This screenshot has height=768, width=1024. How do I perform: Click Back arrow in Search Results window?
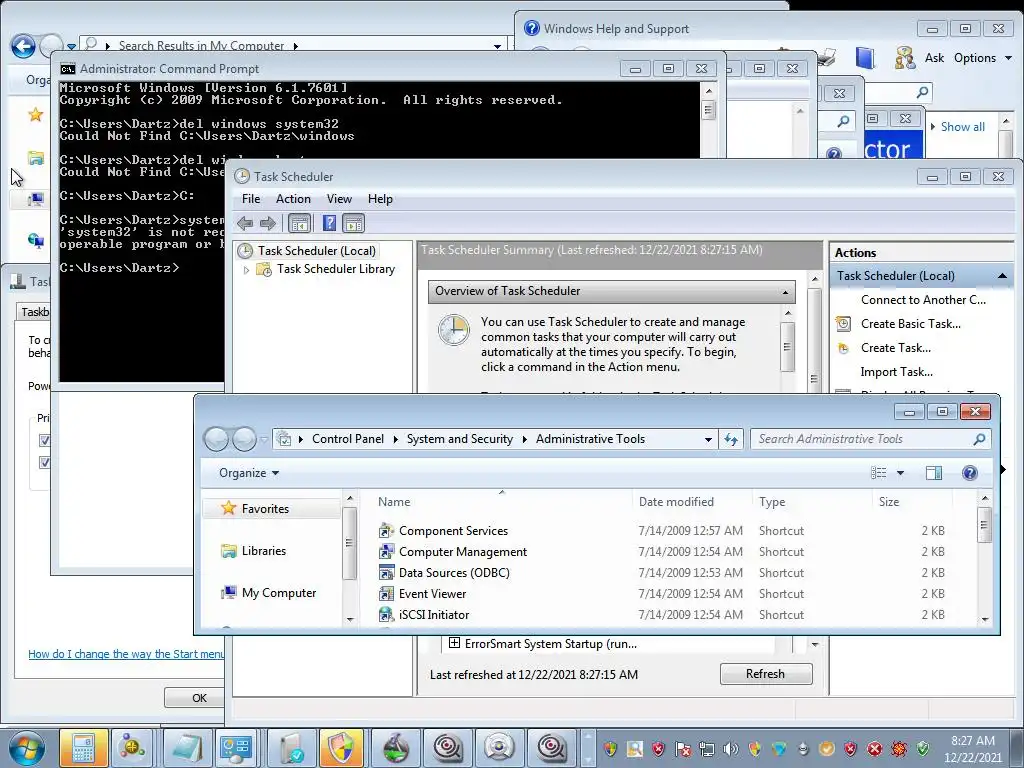pyautogui.click(x=23, y=46)
